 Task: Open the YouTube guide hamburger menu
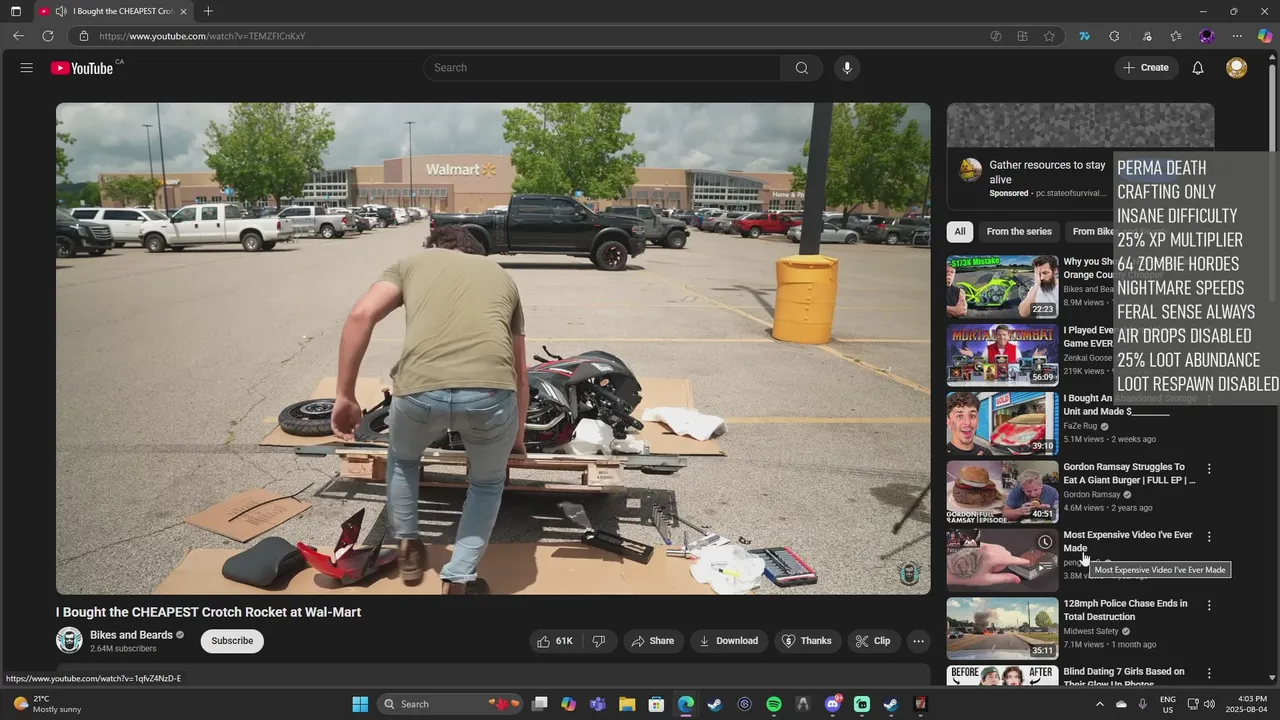click(x=27, y=68)
